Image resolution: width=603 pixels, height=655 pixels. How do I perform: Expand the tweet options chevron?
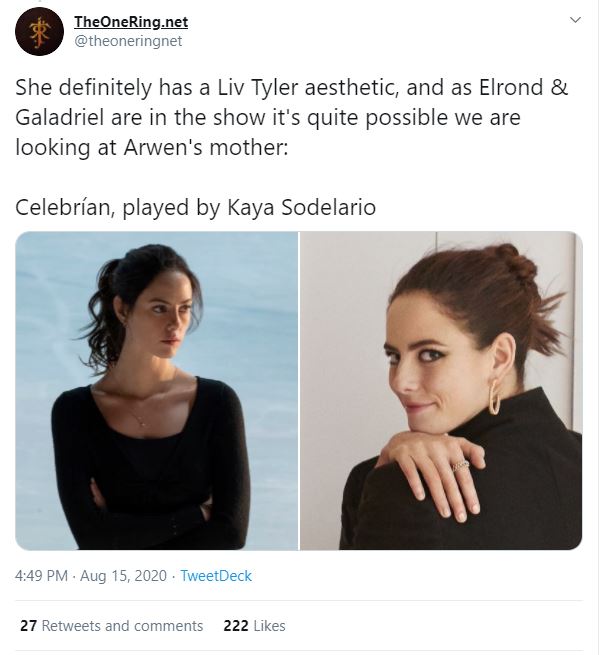pyautogui.click(x=575, y=20)
